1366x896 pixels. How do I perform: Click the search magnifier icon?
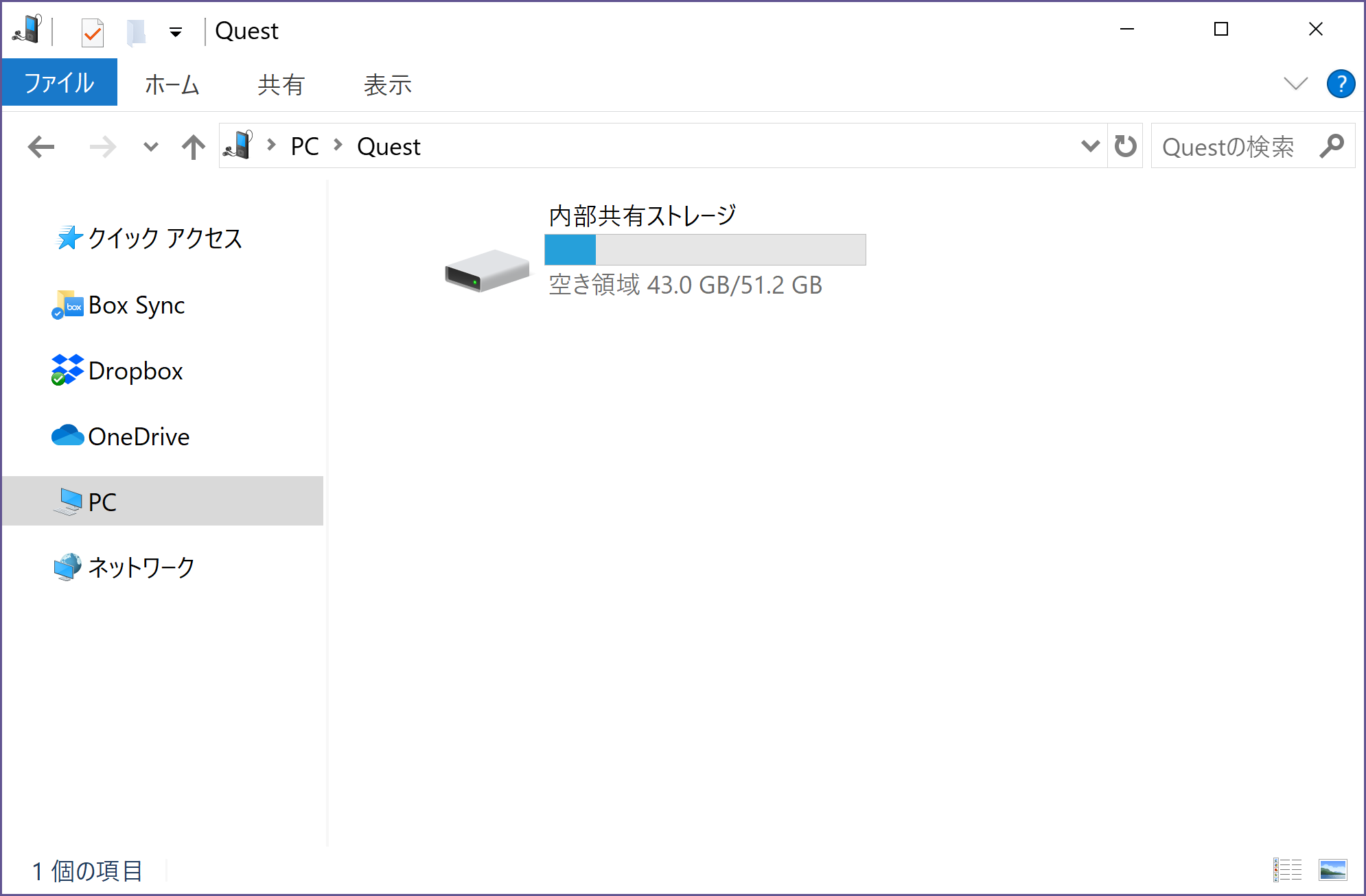(1334, 145)
